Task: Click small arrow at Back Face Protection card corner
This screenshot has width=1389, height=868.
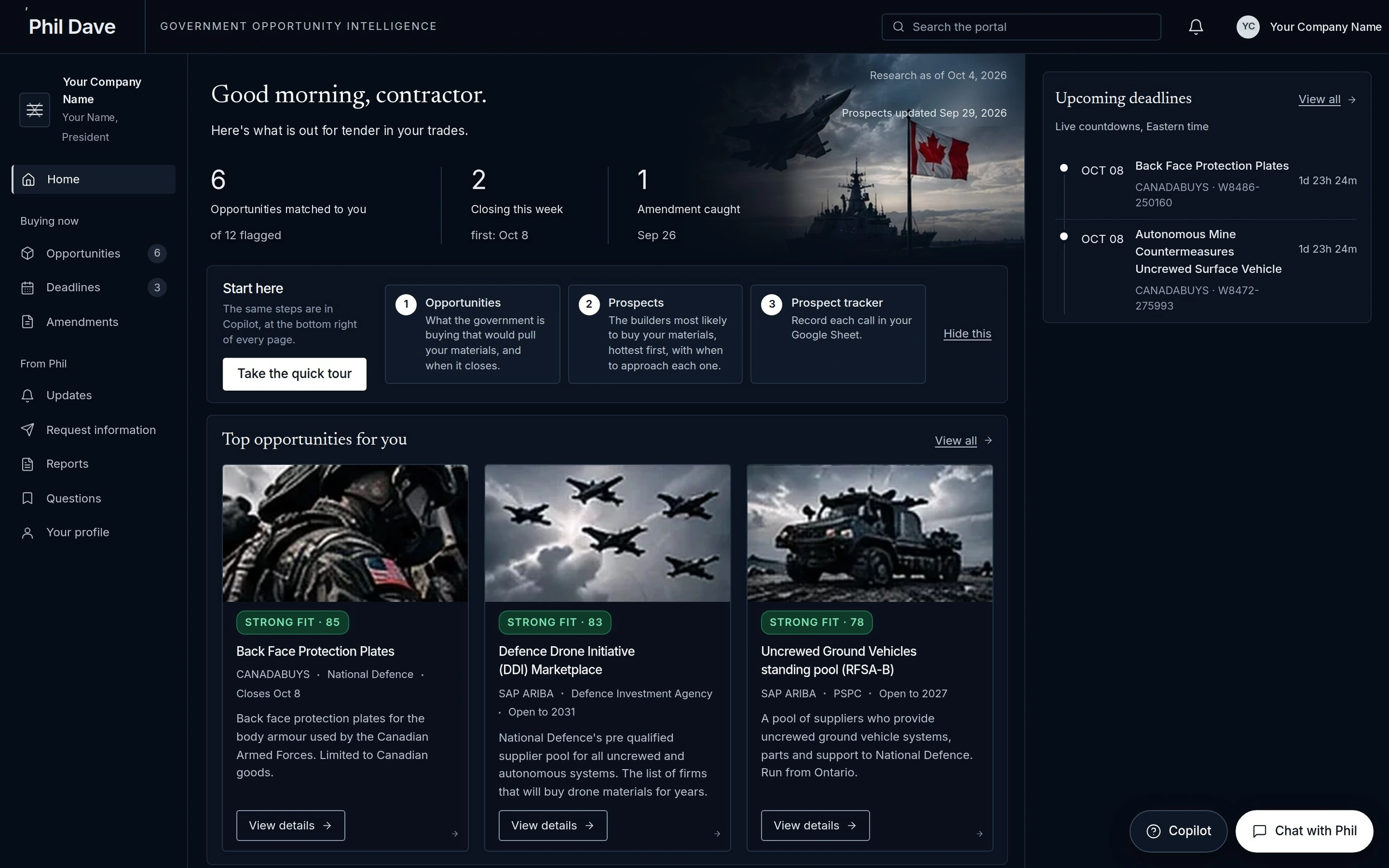Action: pyautogui.click(x=455, y=834)
